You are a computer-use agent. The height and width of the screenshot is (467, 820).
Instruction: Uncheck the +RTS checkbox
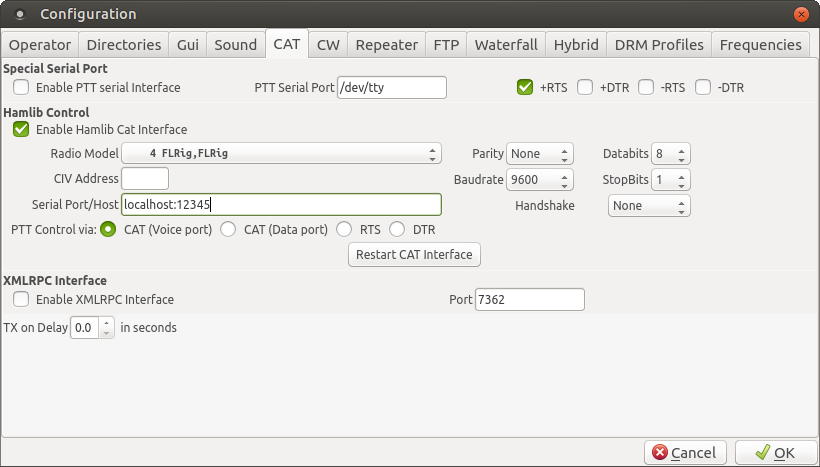pos(525,88)
